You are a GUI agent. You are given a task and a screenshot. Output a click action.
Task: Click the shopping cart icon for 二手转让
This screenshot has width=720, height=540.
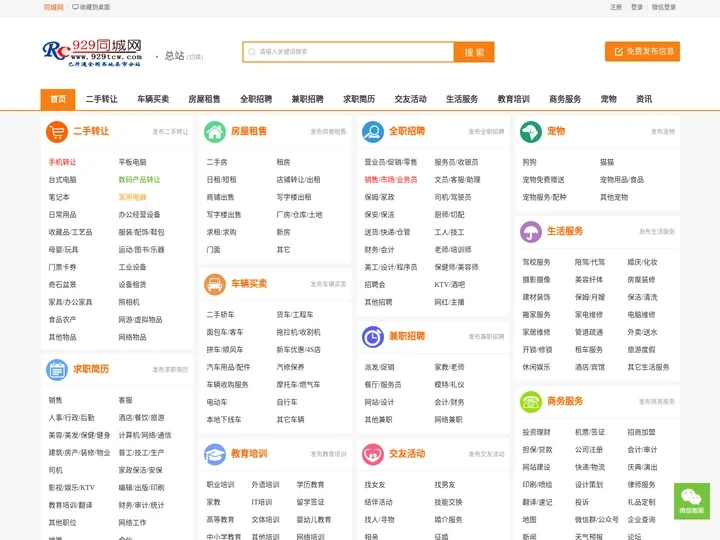coord(57,132)
